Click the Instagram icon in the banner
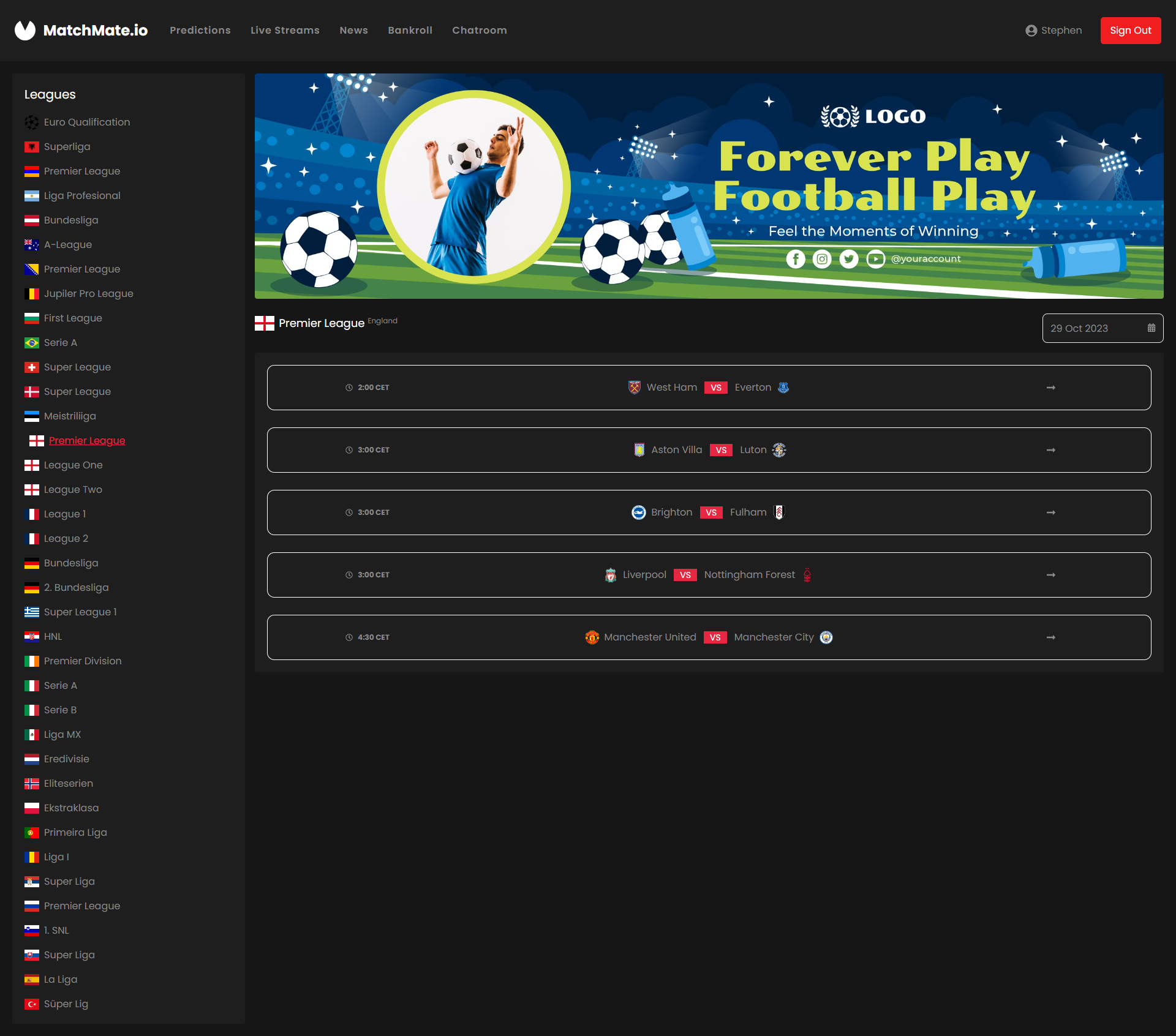This screenshot has height=1036, width=1176. tap(822, 259)
